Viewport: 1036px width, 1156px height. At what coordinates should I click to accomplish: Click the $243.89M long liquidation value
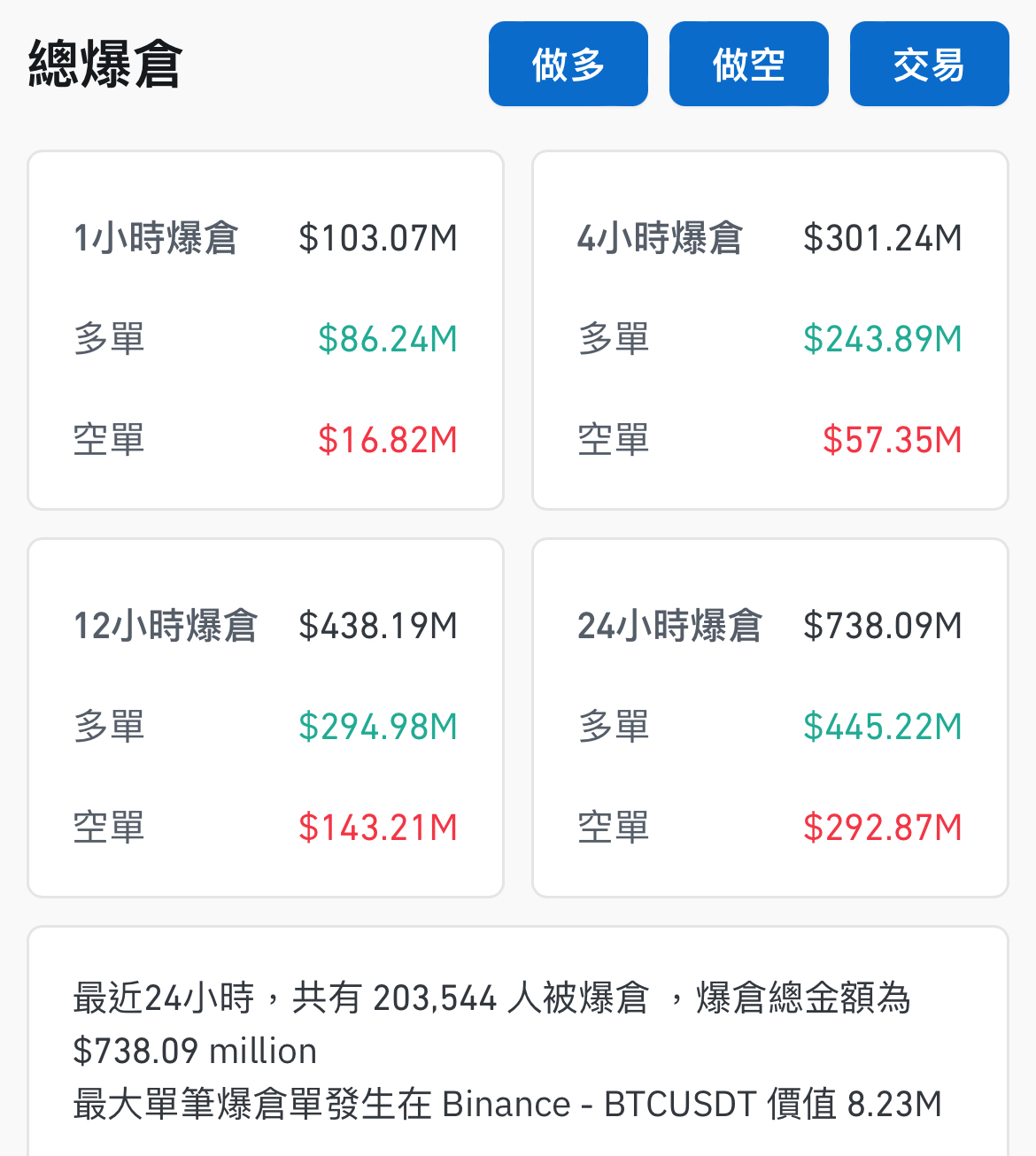pyautogui.click(x=883, y=339)
